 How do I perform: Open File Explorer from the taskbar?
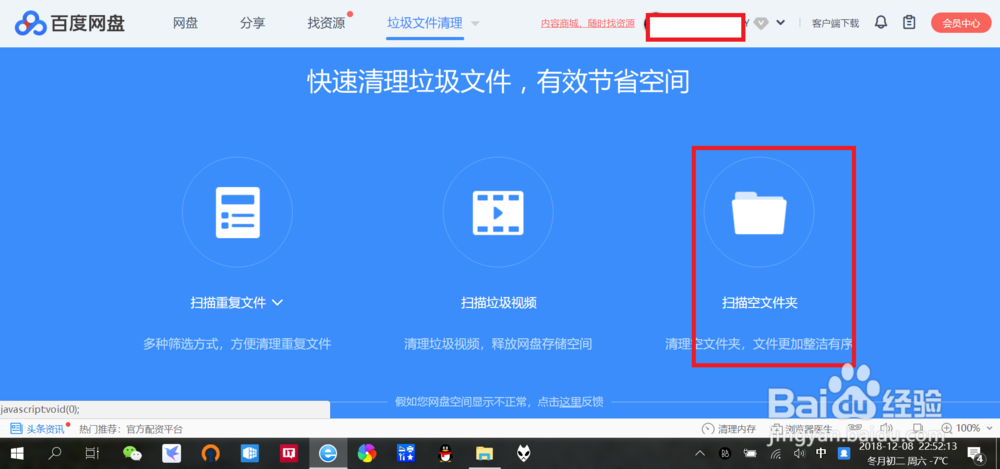pos(485,454)
